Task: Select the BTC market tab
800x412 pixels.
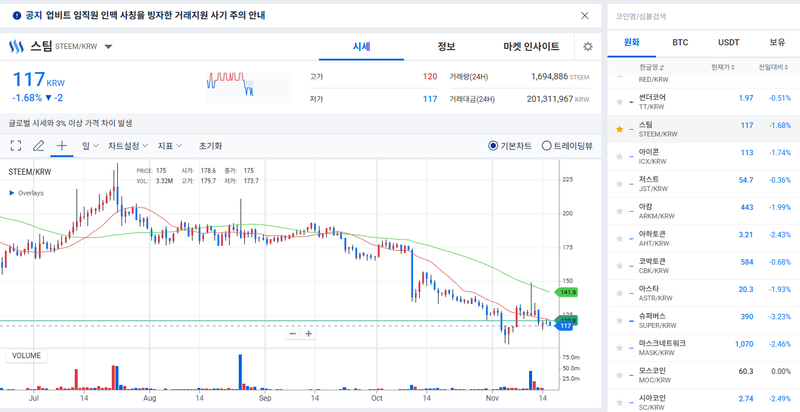Action: (680, 43)
